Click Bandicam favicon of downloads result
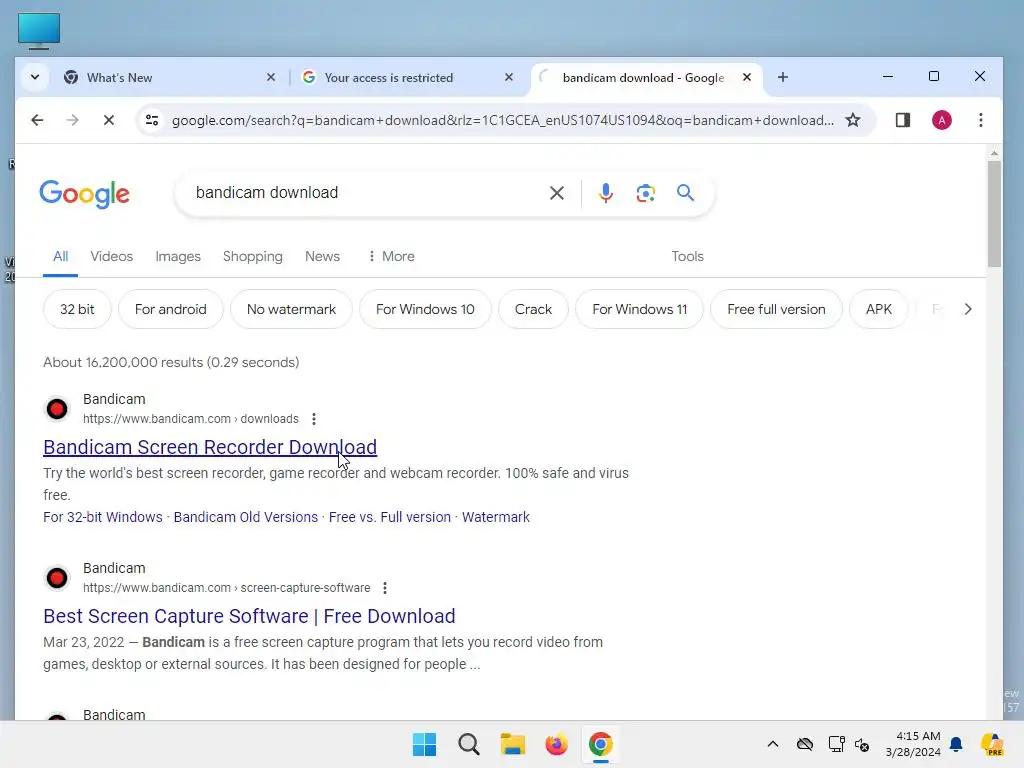The height and width of the screenshot is (768, 1024). click(x=57, y=409)
